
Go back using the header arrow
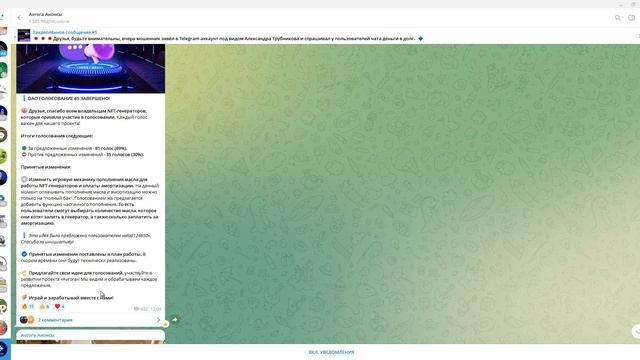pos(20,18)
